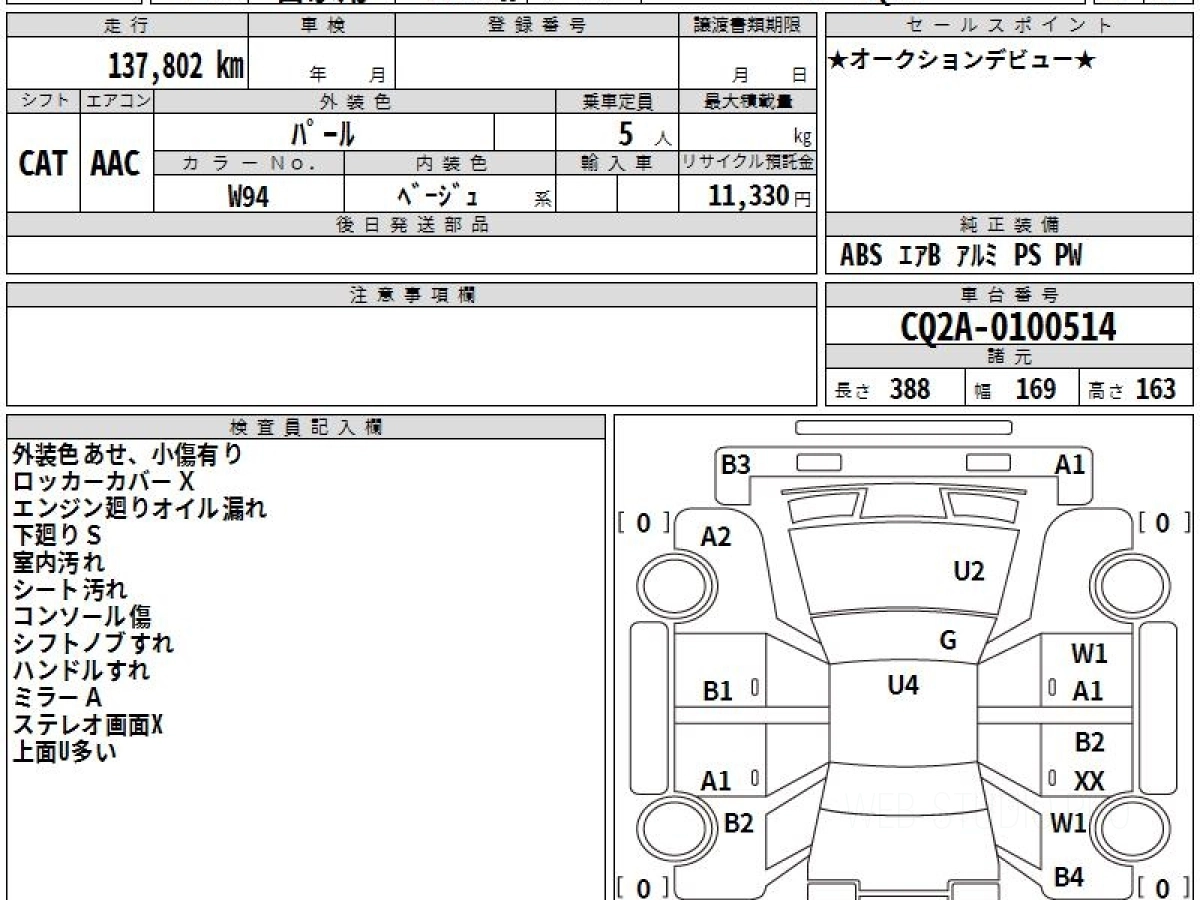Select the 上面U多い note
1200x900 pixels.
pos(65,751)
